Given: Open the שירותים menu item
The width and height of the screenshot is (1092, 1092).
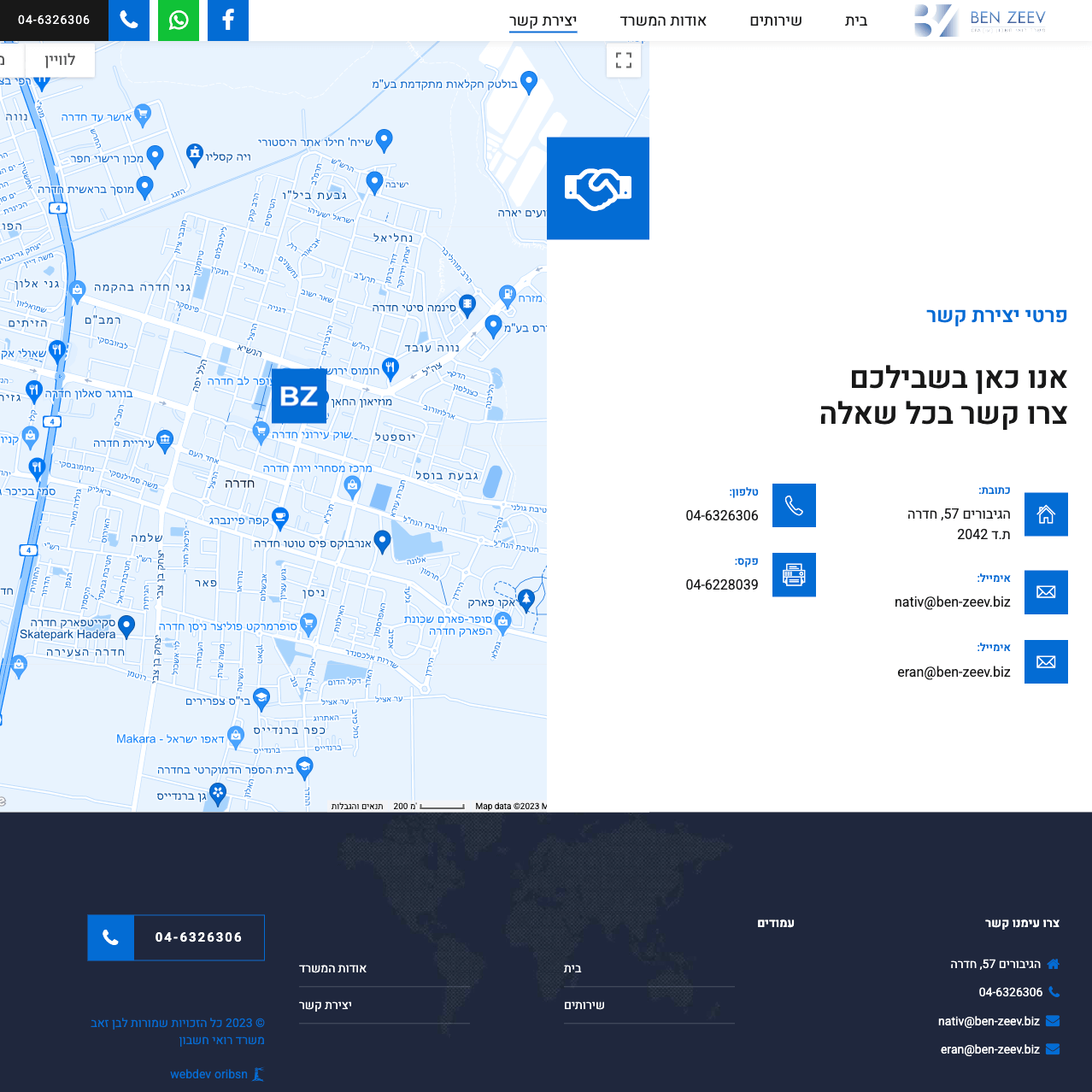Looking at the screenshot, I should pos(776,21).
